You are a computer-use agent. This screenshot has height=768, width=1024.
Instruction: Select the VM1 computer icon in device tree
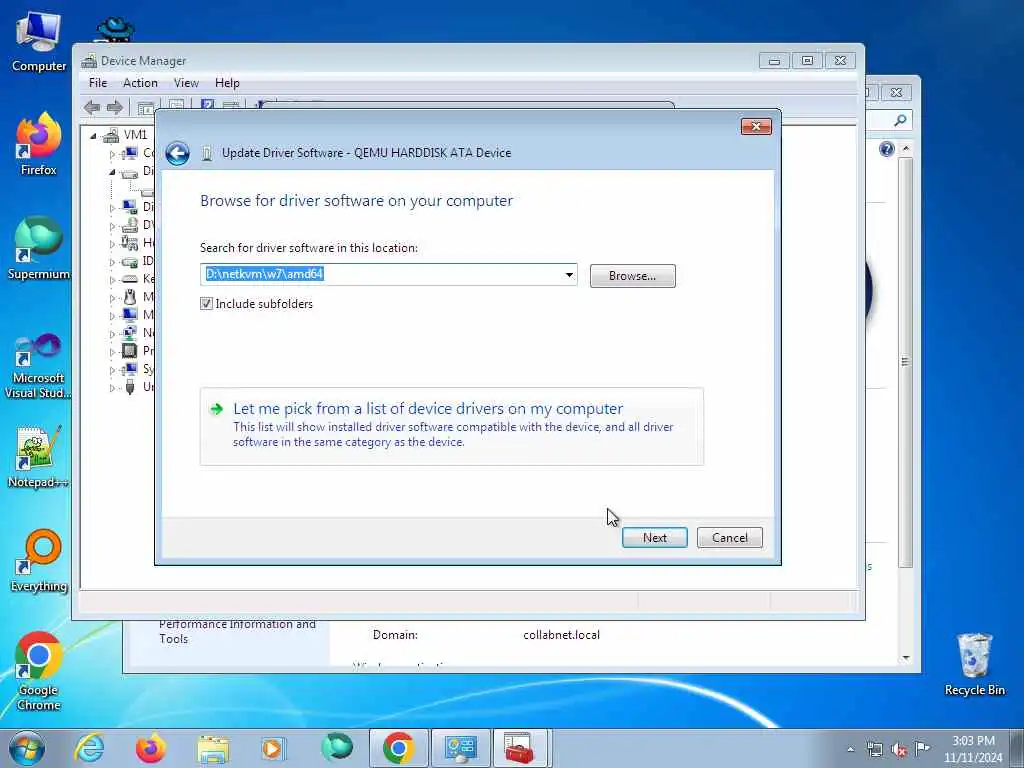pyautogui.click(x=112, y=135)
